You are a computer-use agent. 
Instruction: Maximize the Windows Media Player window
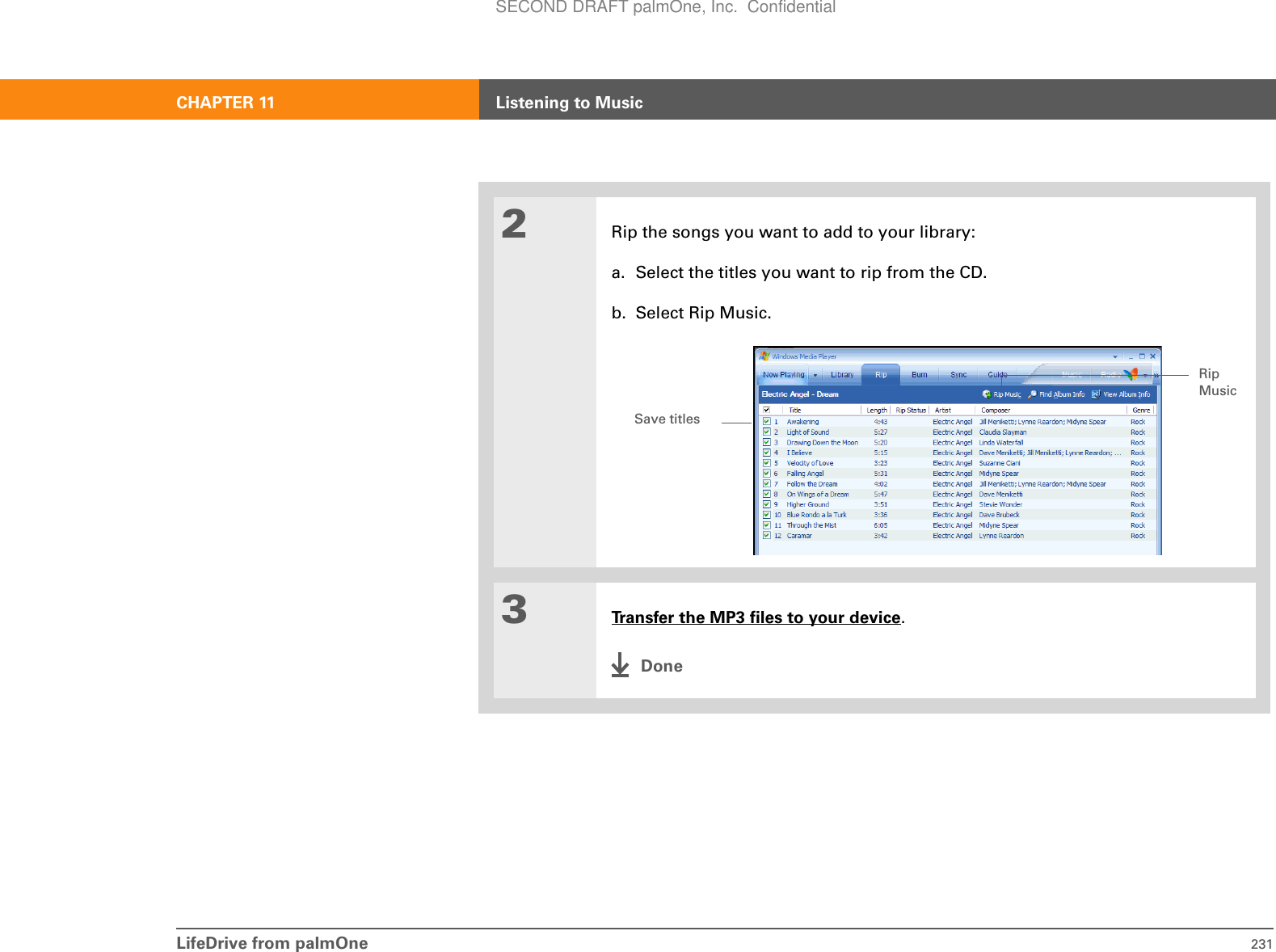pyautogui.click(x=1142, y=356)
